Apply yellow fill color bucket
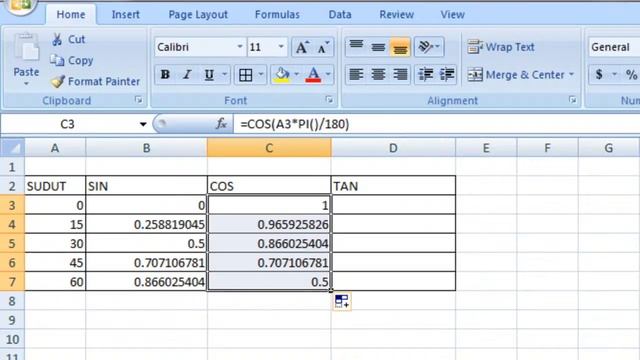This screenshot has height=360, width=640. click(282, 75)
